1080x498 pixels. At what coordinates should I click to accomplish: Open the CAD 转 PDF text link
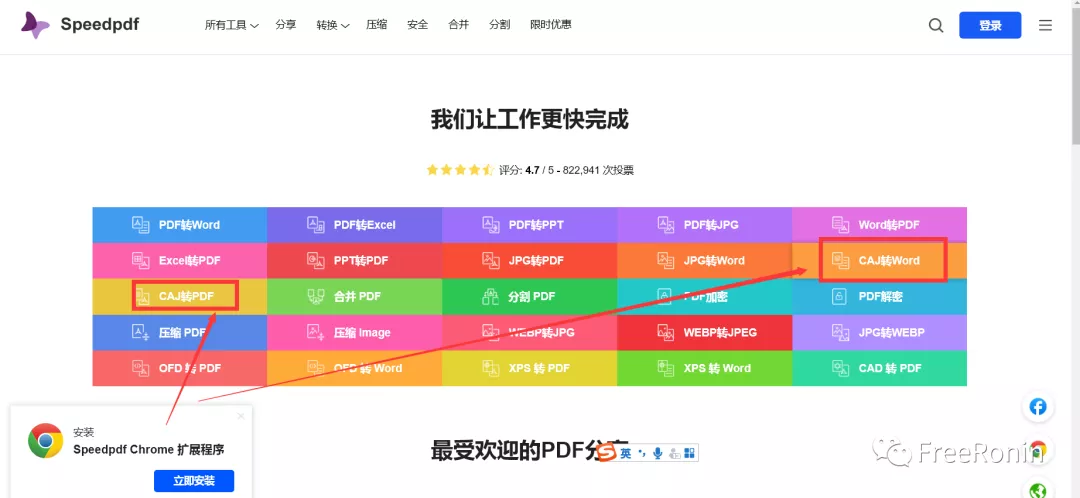pyautogui.click(x=890, y=368)
